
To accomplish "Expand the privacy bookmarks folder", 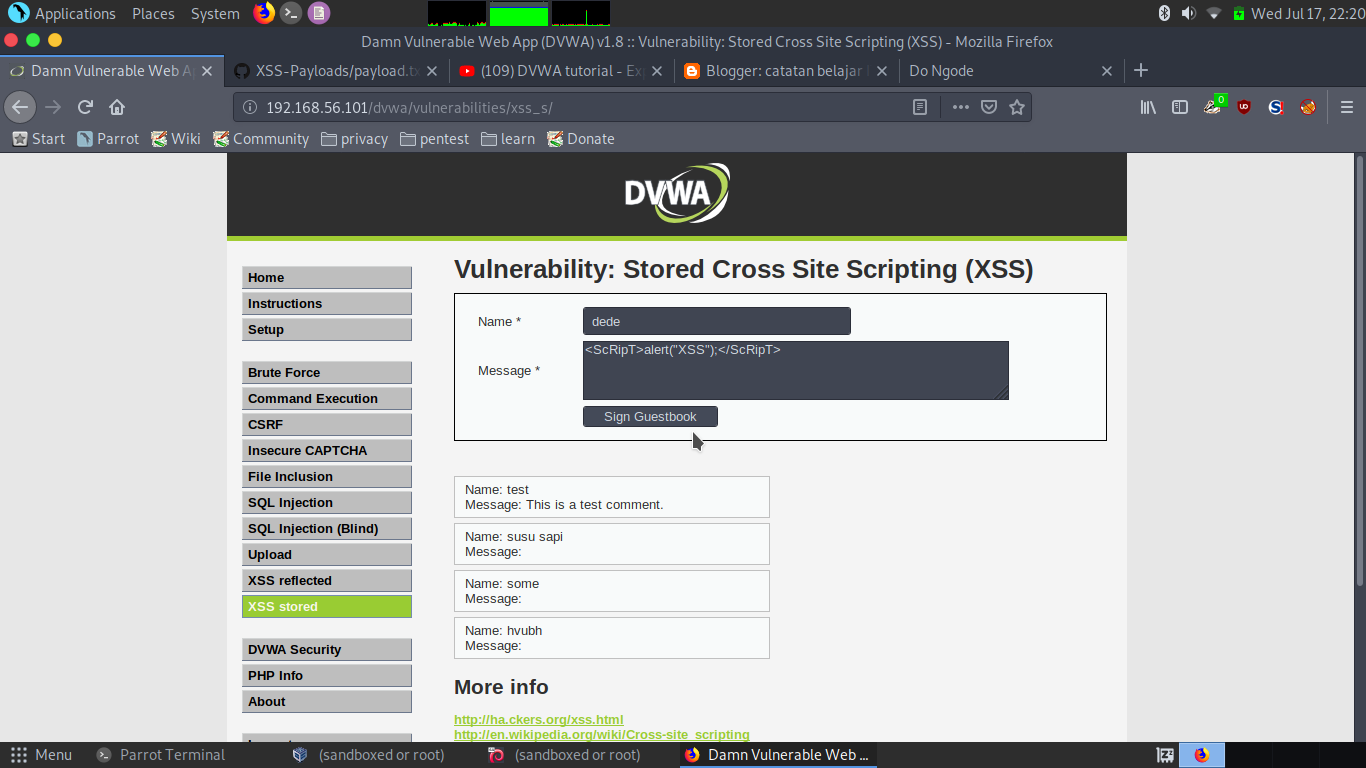I will pos(355,139).
